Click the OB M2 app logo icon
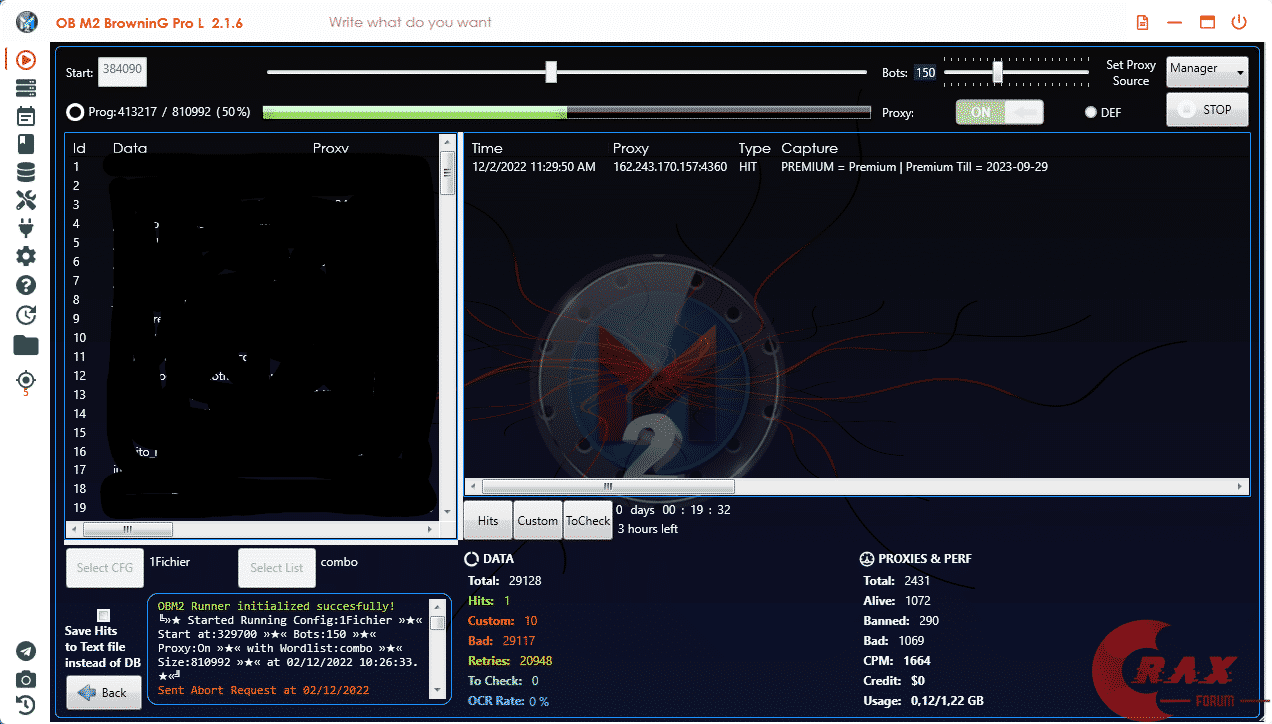 27,21
